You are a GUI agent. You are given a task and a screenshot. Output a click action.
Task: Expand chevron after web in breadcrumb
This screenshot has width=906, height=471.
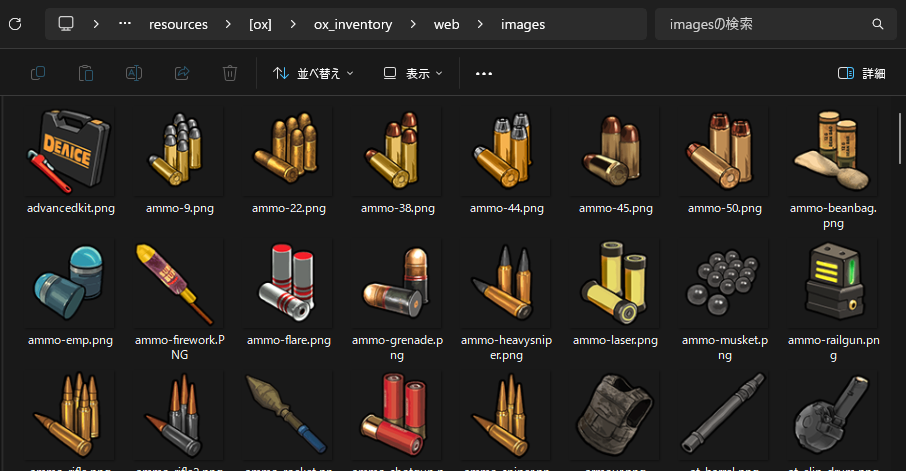pyautogui.click(x=480, y=24)
